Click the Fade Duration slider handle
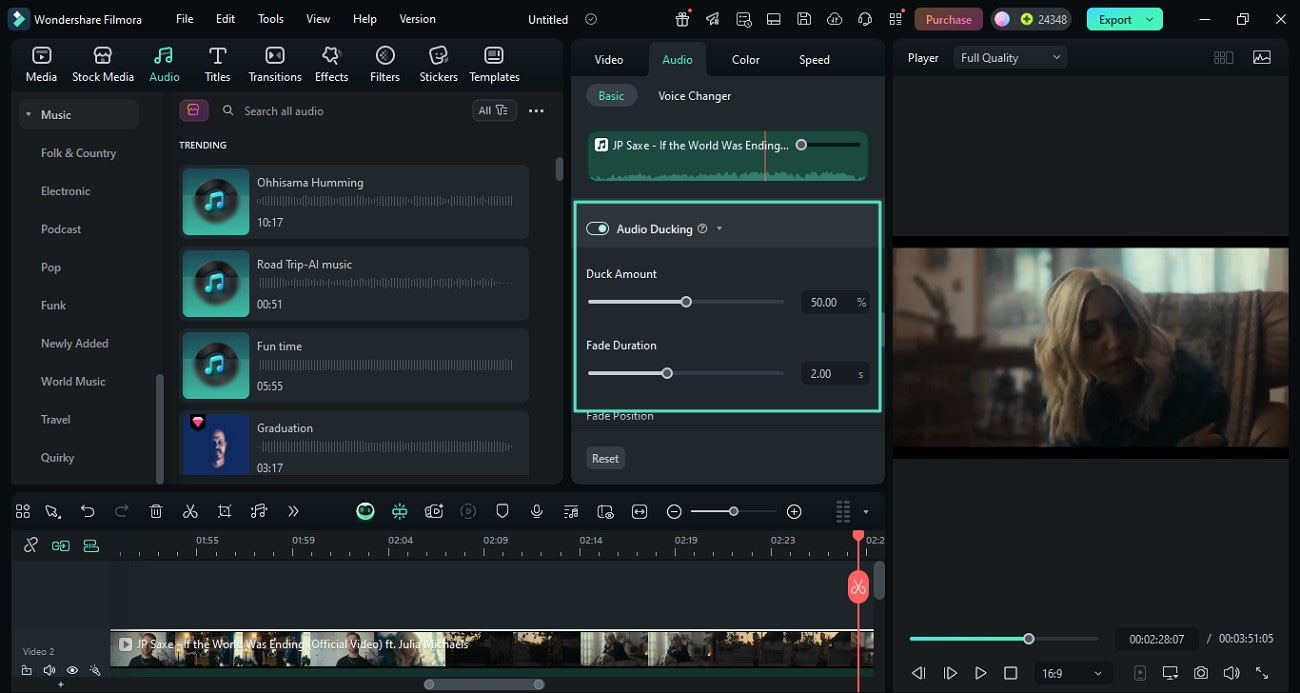 pos(667,373)
